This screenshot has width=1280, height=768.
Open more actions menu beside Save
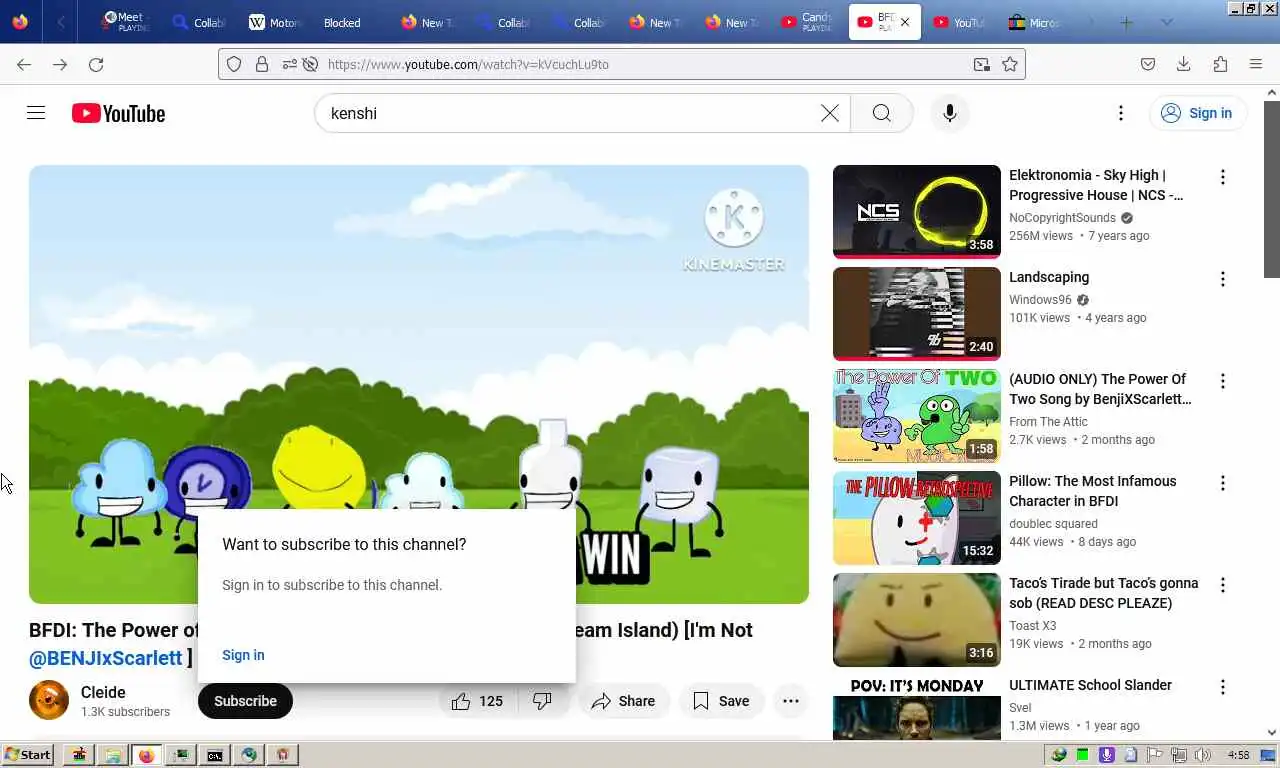pyautogui.click(x=790, y=701)
